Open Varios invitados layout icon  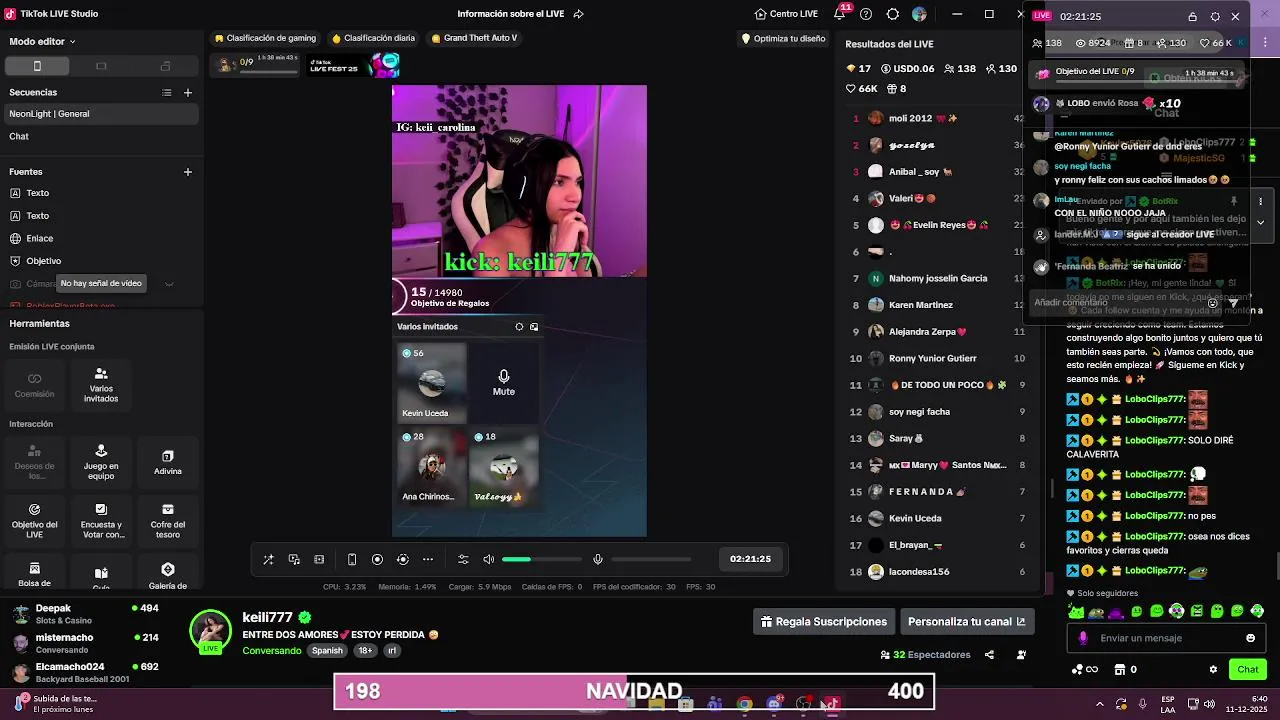coord(534,327)
